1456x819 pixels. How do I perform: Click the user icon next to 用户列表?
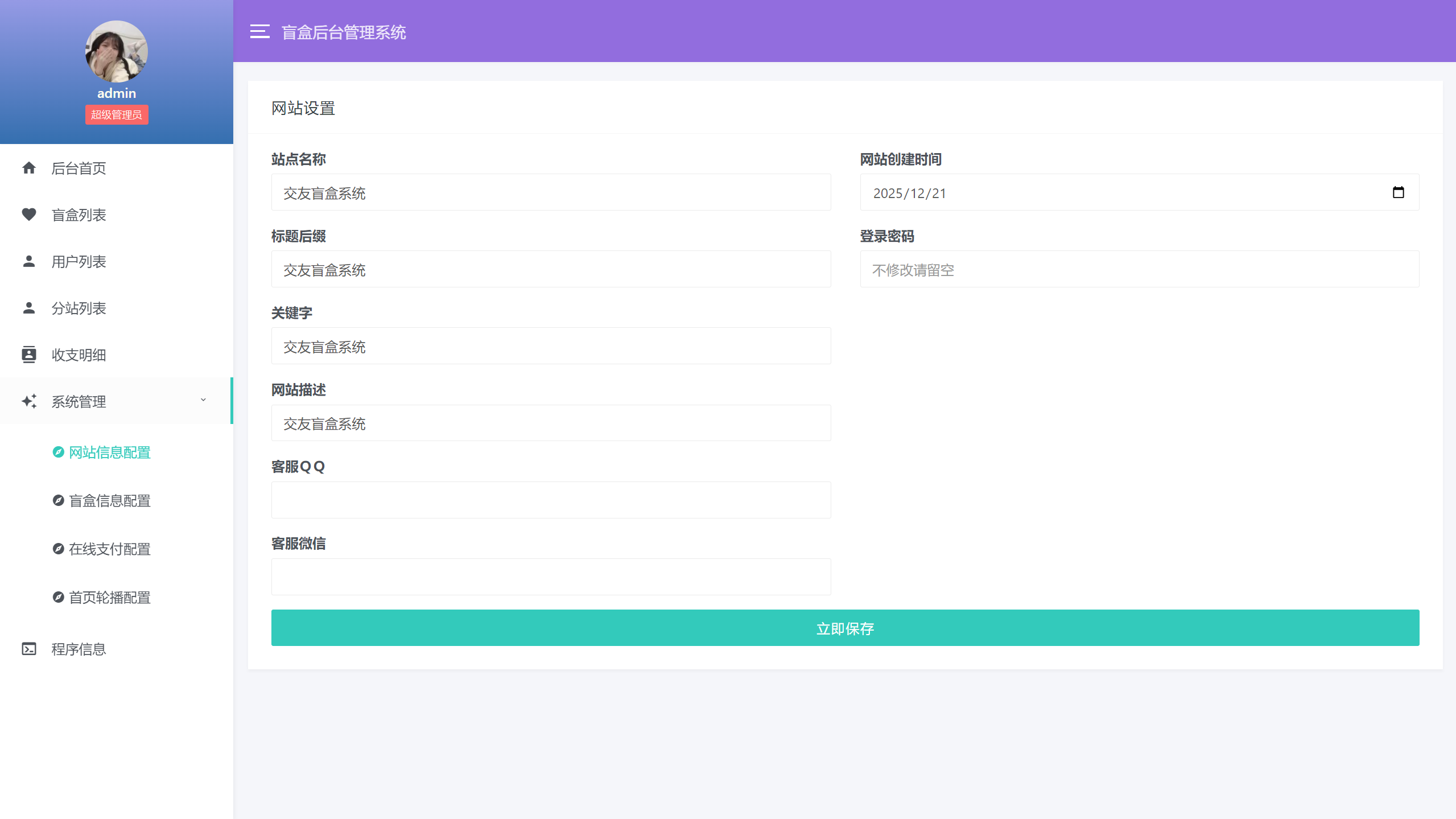tap(30, 261)
